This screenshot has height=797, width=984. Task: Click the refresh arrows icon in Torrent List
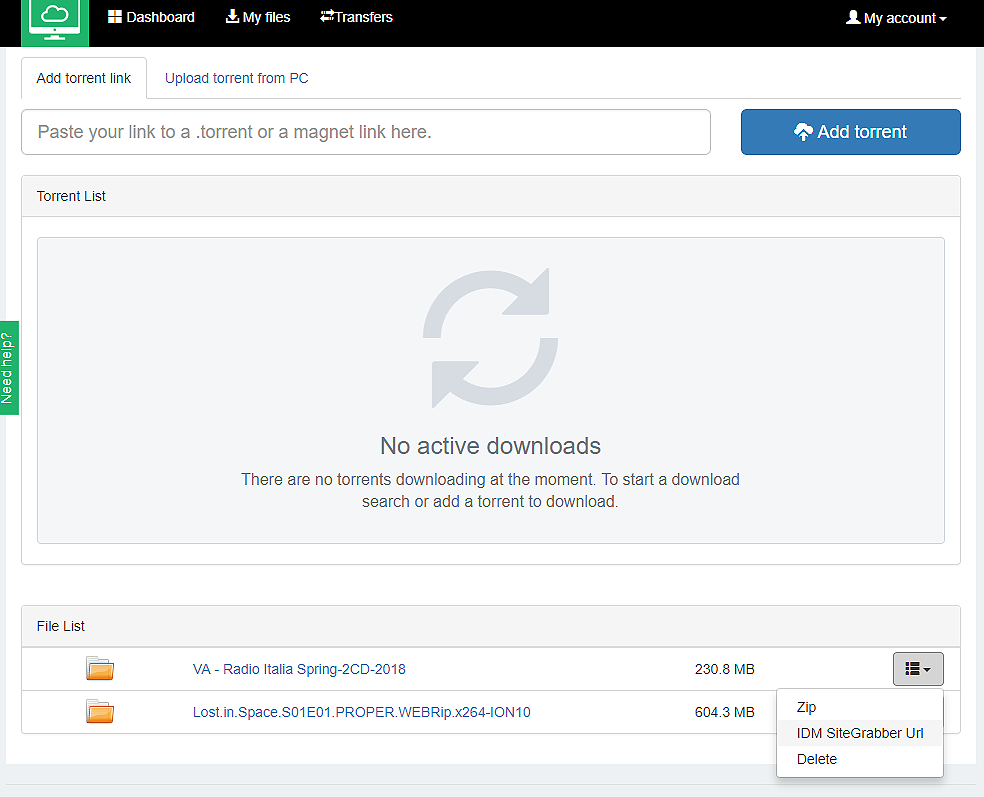[490, 337]
